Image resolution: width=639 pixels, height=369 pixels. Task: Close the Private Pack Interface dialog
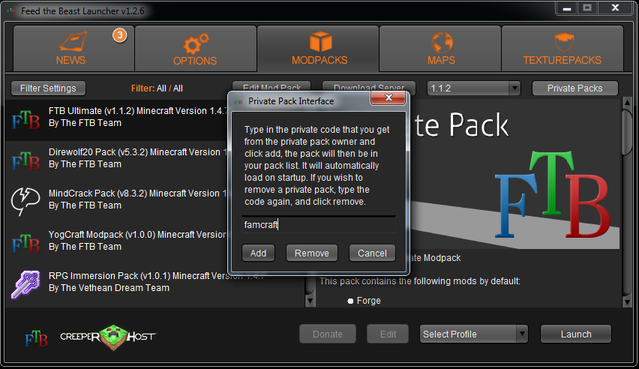click(x=388, y=98)
